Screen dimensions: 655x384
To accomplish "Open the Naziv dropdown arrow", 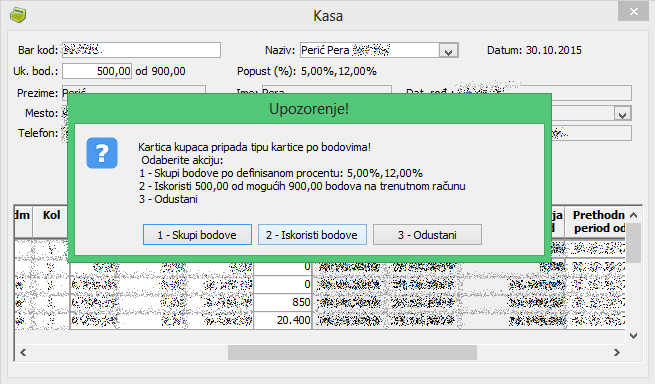I will tap(449, 51).
